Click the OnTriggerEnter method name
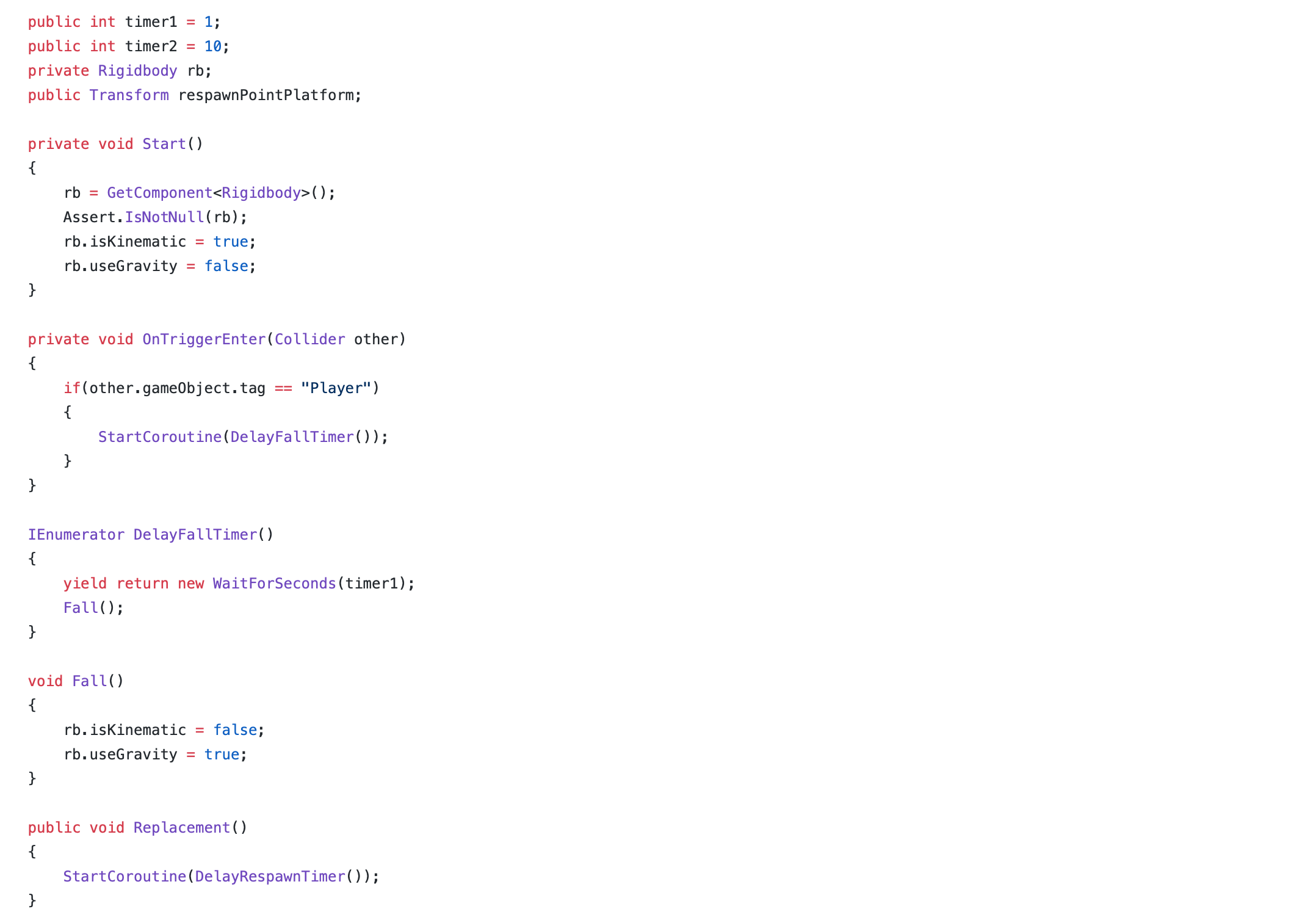 tap(204, 339)
